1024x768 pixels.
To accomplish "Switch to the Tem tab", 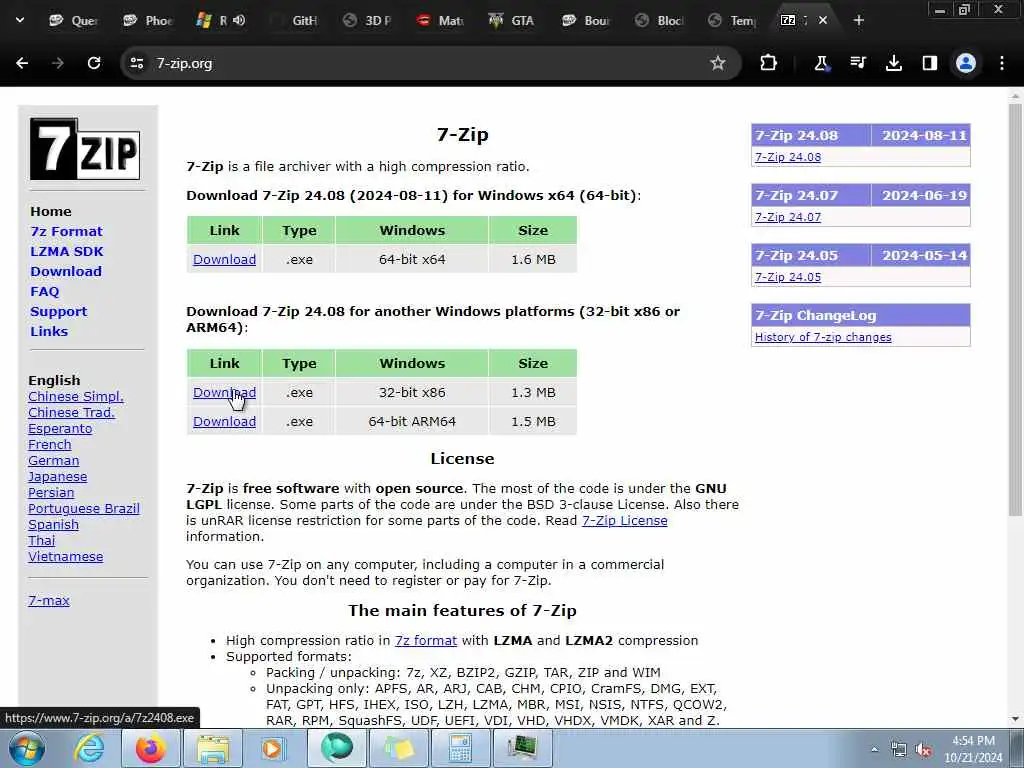I will coord(733,21).
